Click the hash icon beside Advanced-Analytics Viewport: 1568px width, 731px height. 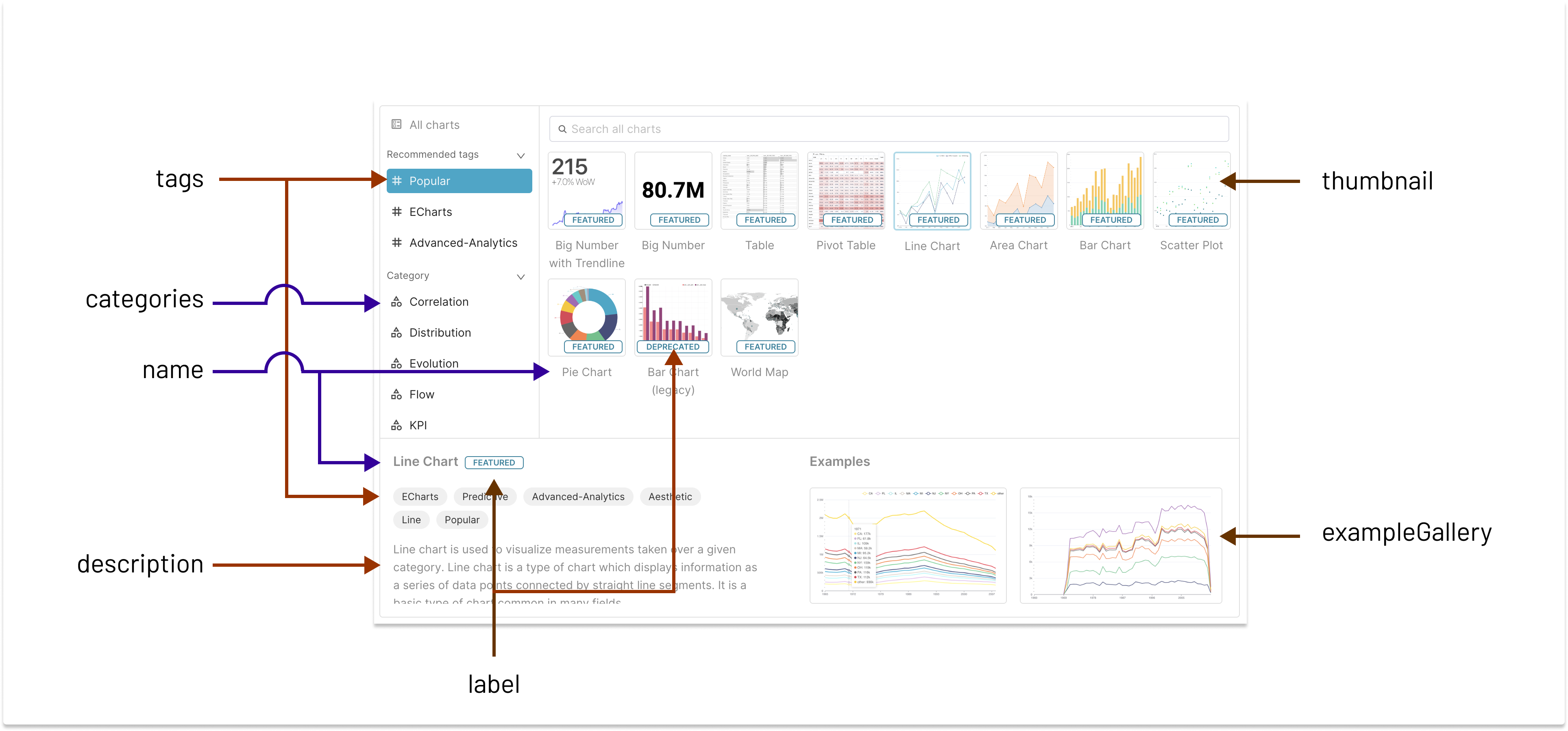(397, 242)
